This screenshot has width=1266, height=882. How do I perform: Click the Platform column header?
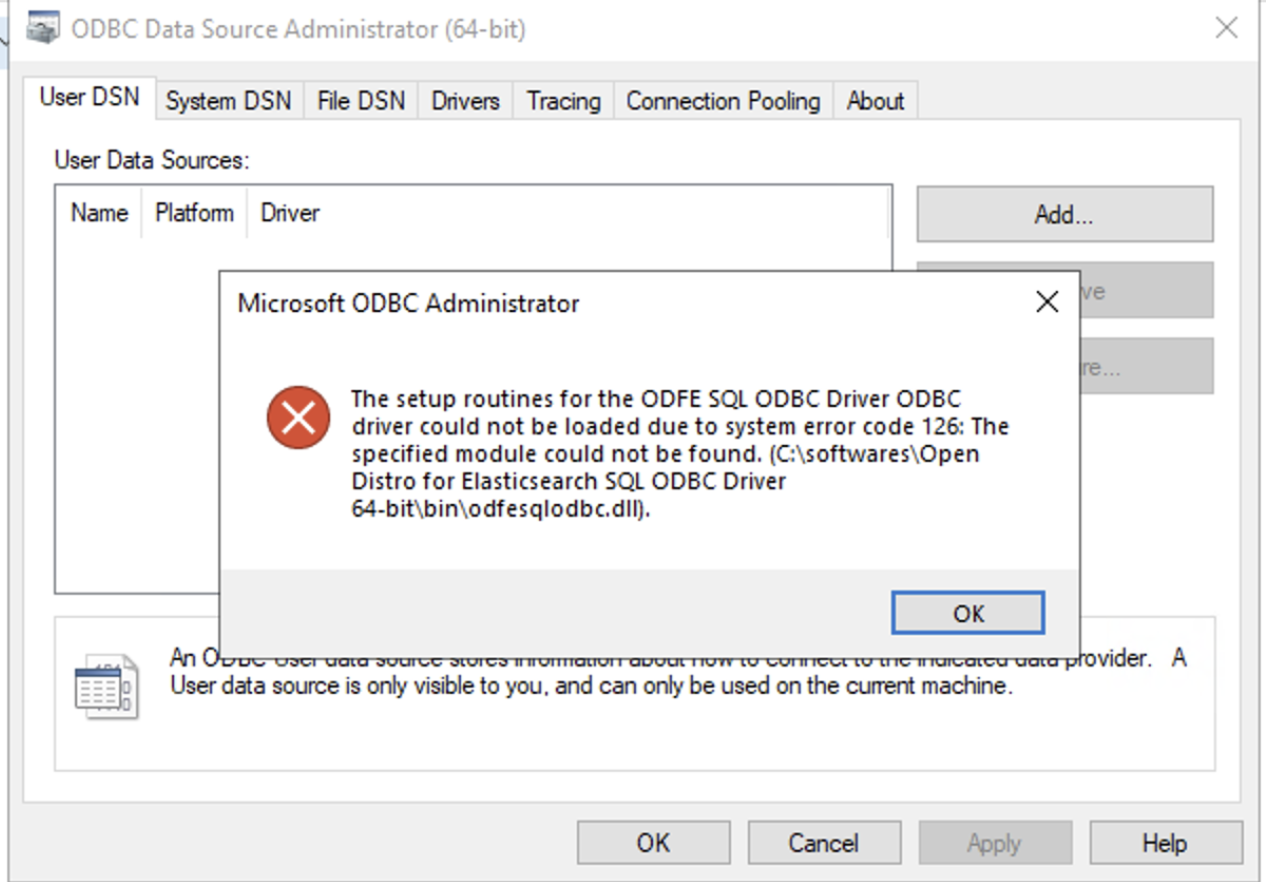pos(193,212)
